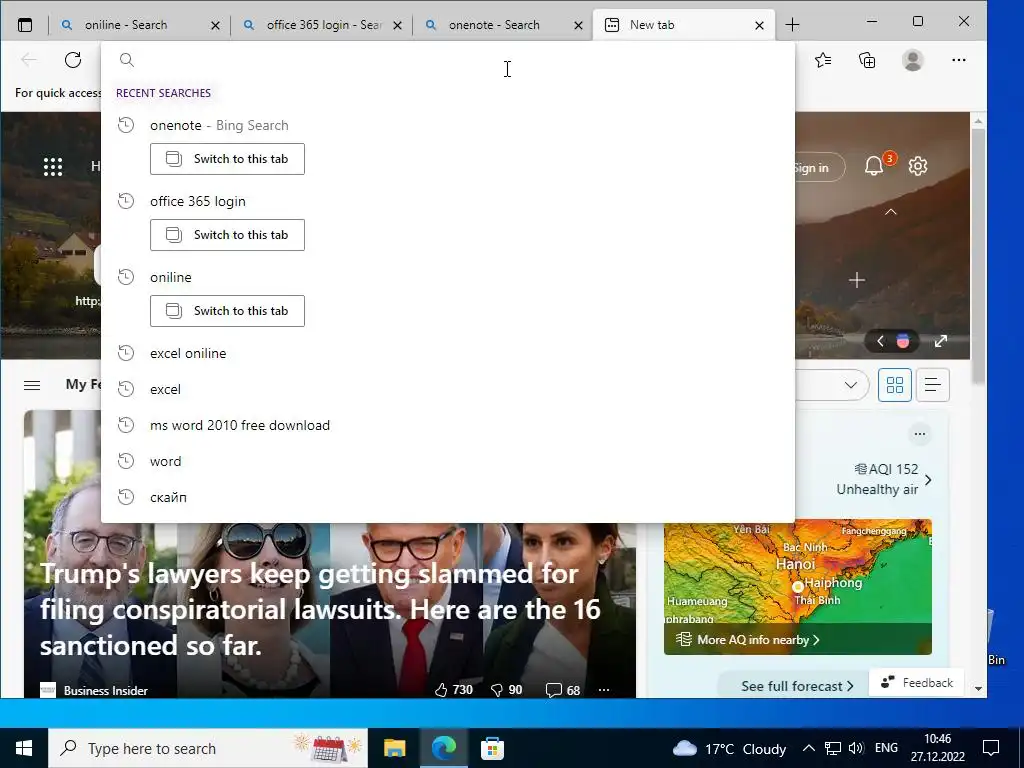Click in the address bar search field
The width and height of the screenshot is (1024, 768).
click(448, 60)
